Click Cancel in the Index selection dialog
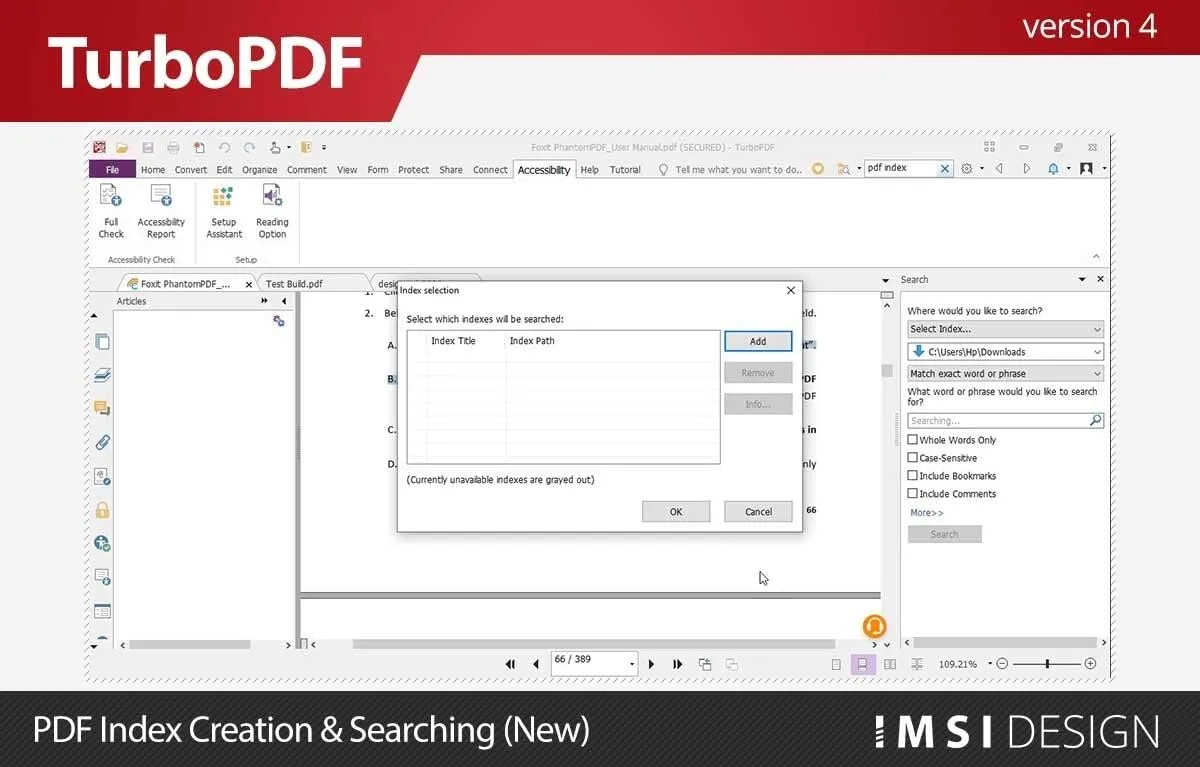The image size is (1200, 767). [x=757, y=511]
